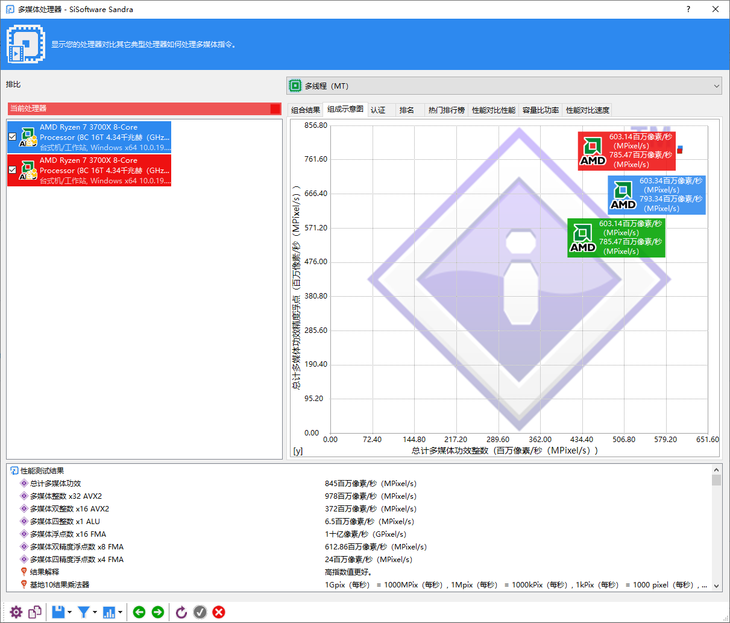Click the blue save floppy disk icon
This screenshot has width=730, height=623.
click(x=58, y=612)
